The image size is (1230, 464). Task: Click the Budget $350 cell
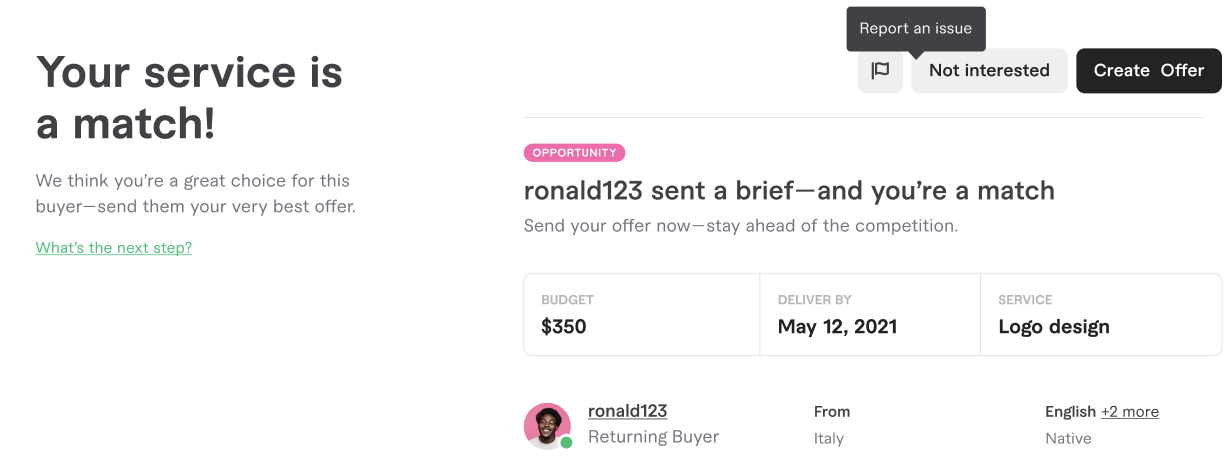pos(641,314)
